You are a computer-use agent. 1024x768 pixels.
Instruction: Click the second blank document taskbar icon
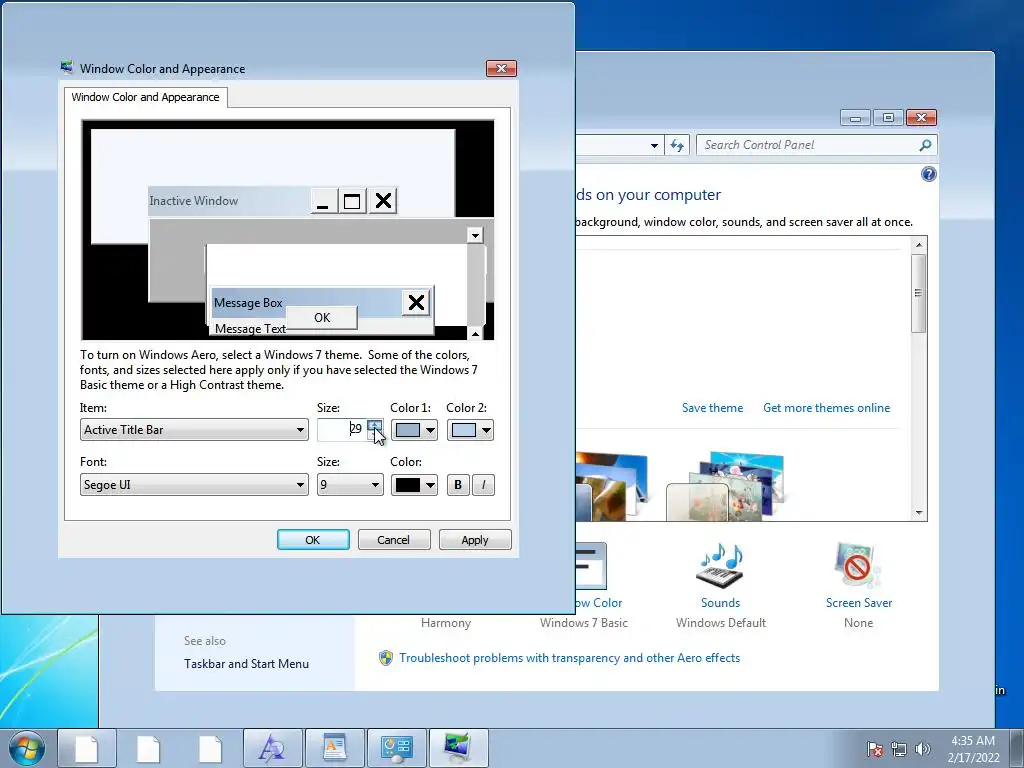pyautogui.click(x=148, y=748)
